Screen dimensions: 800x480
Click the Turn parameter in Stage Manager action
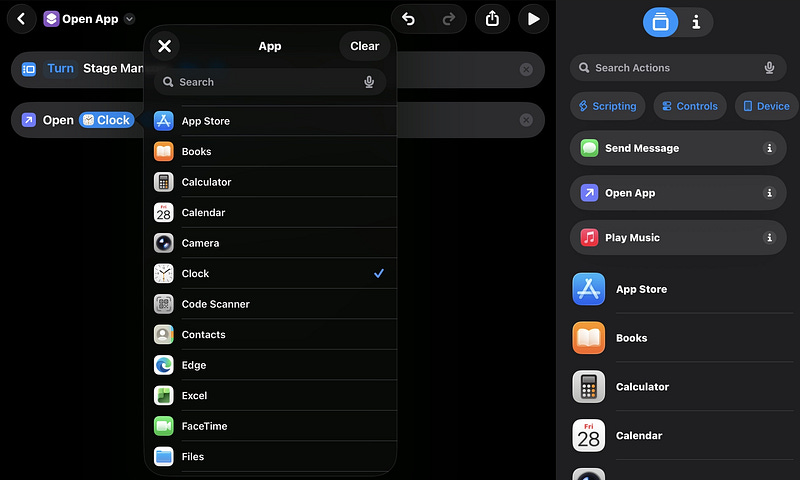[60, 68]
